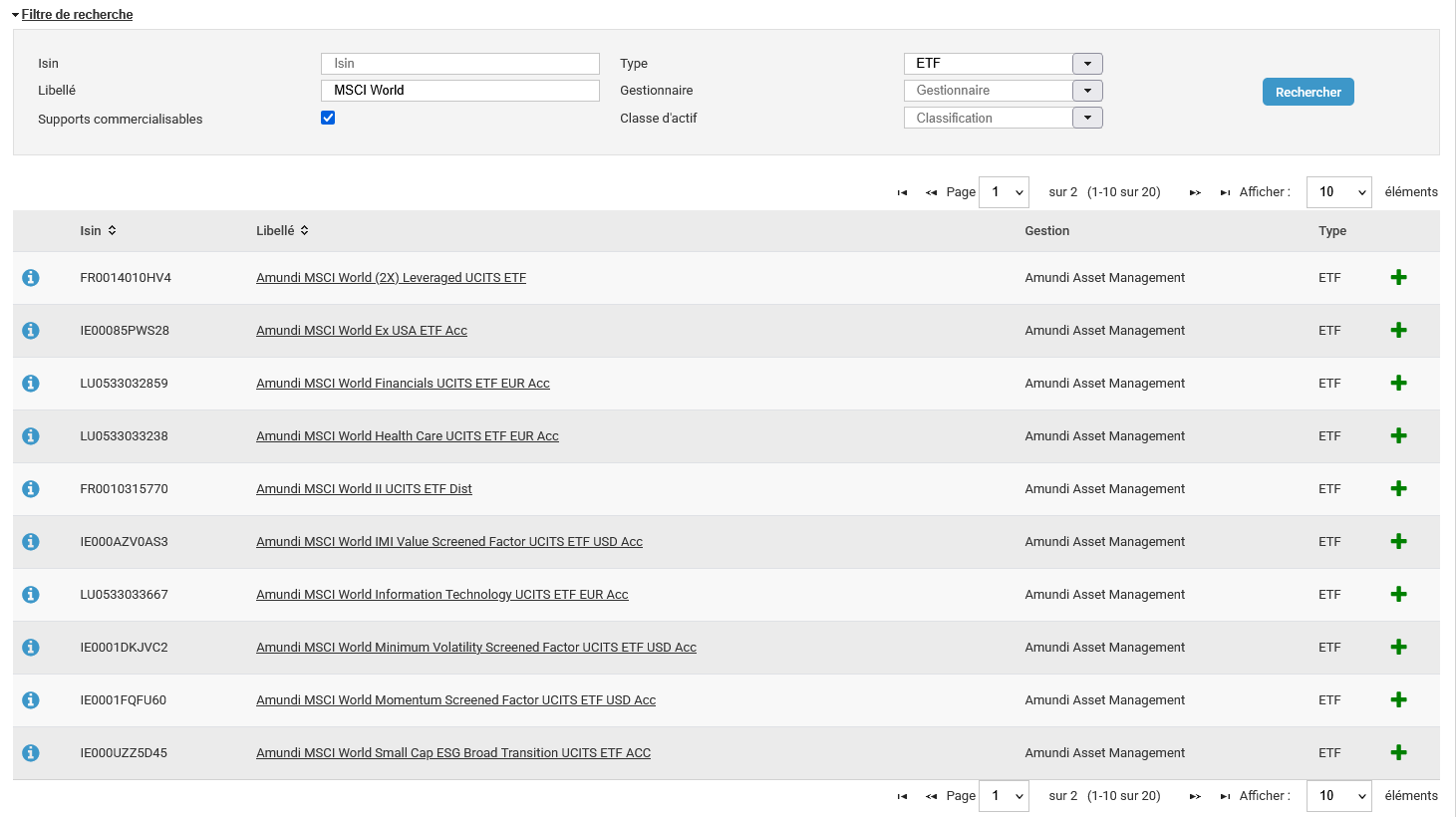
Task: Open the Gestionnaire dropdown
Action: pyautogui.click(x=1087, y=91)
